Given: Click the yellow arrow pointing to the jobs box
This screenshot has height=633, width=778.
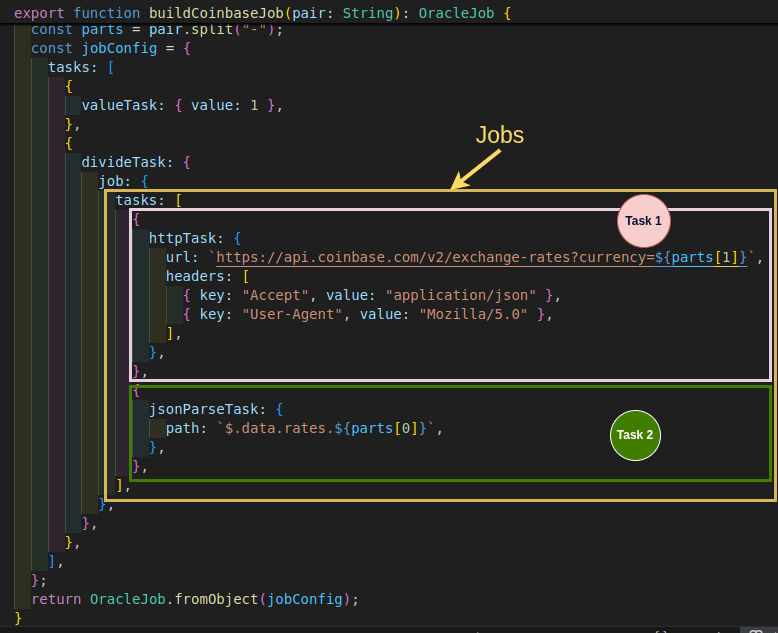Looking at the screenshot, I should 474,169.
